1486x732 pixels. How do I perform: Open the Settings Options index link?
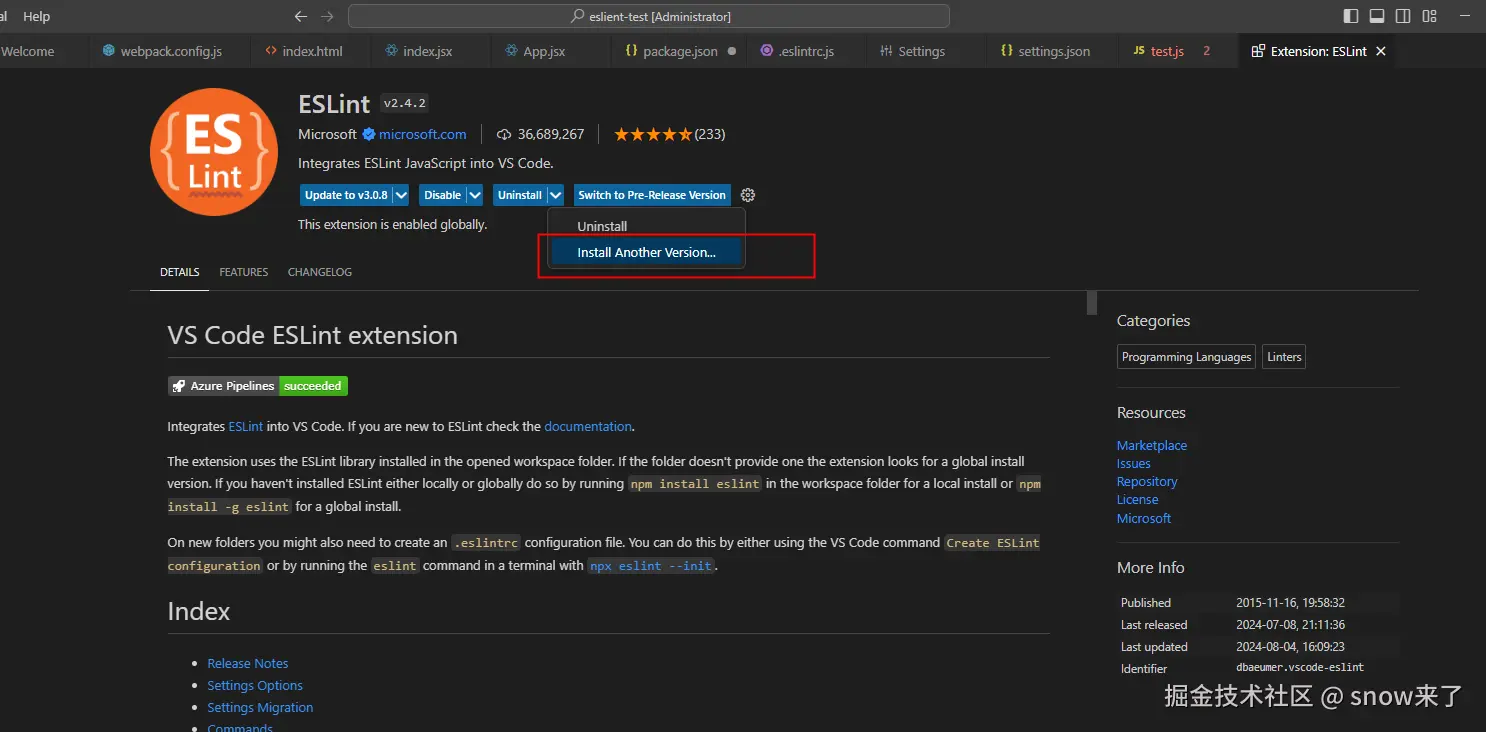255,686
